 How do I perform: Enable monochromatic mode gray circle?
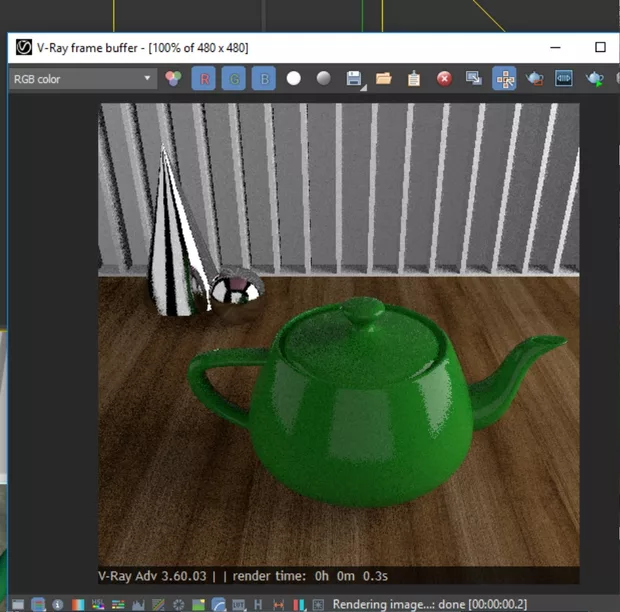tap(323, 79)
